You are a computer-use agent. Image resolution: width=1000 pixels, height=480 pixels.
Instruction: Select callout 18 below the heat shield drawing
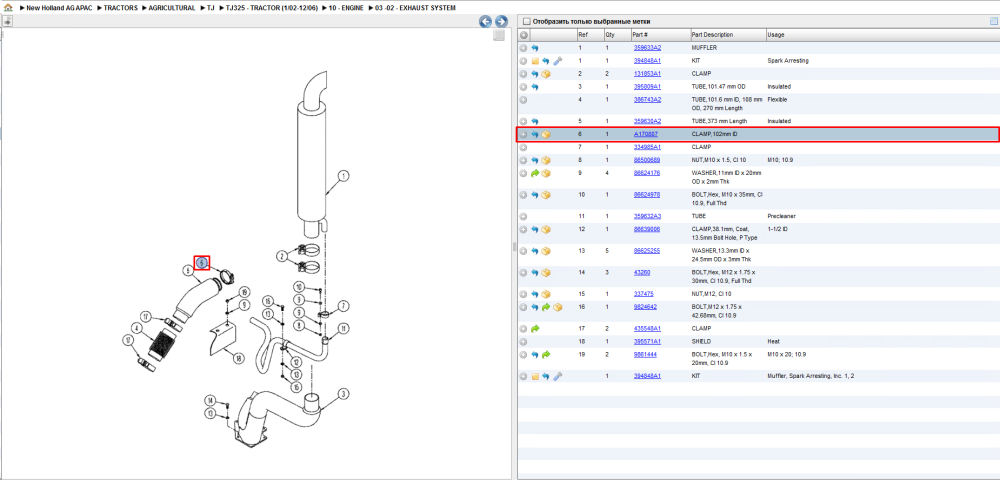tap(239, 358)
